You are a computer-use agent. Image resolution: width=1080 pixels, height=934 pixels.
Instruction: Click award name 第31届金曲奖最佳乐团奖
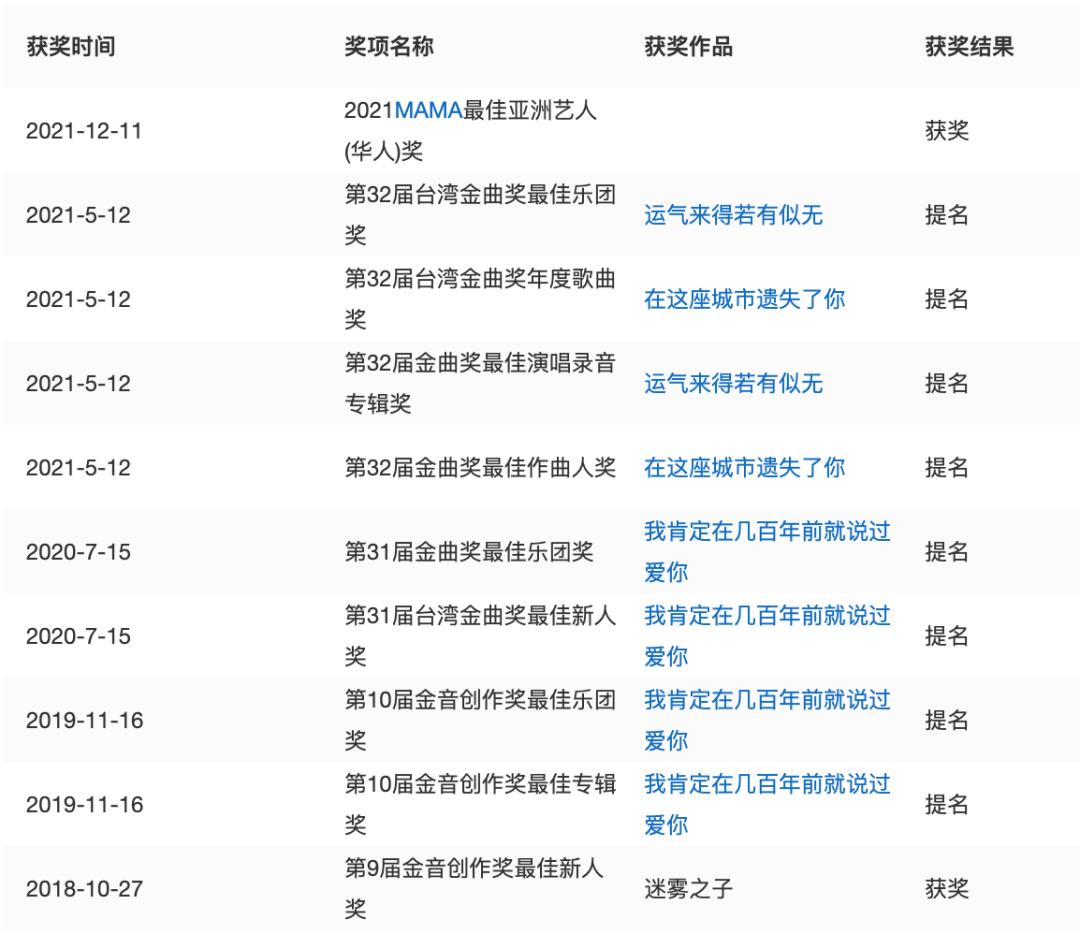469,552
